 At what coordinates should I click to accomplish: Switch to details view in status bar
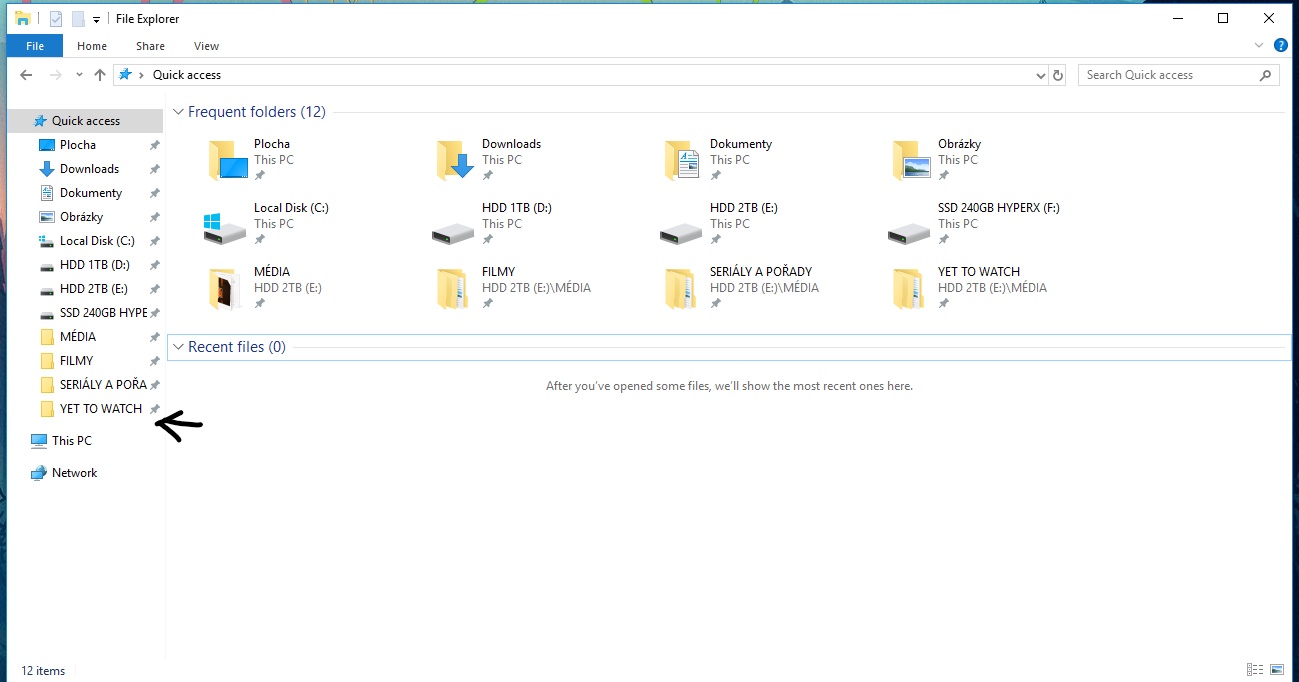coord(1255,670)
